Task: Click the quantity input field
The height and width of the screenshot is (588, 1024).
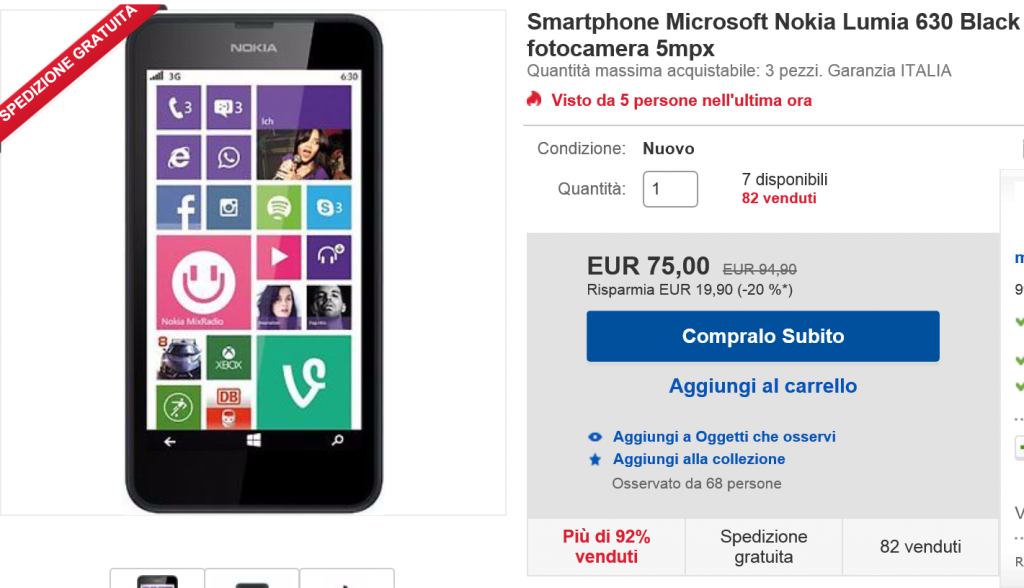Action: point(670,189)
